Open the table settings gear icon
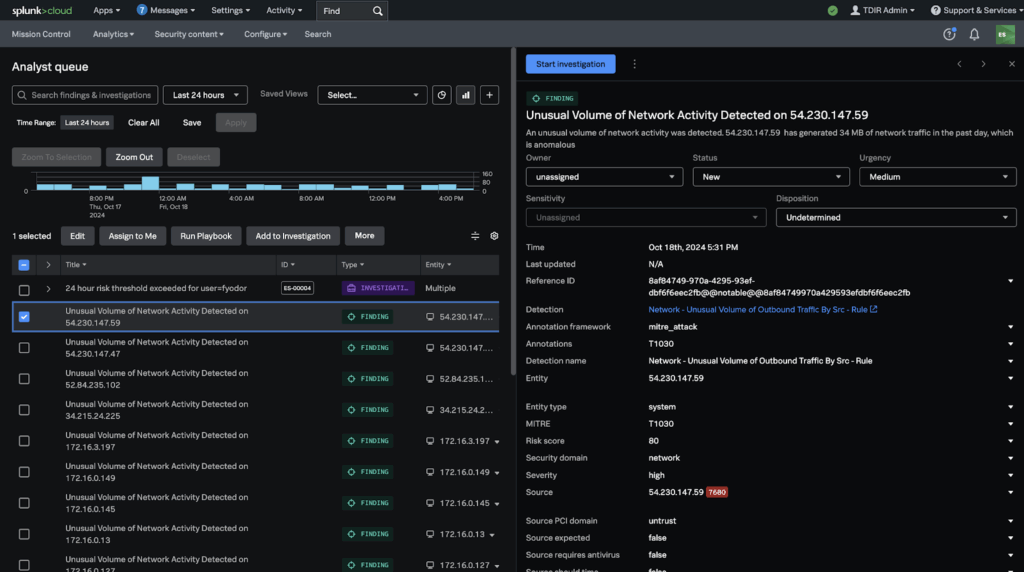This screenshot has height=572, width=1024. point(494,236)
